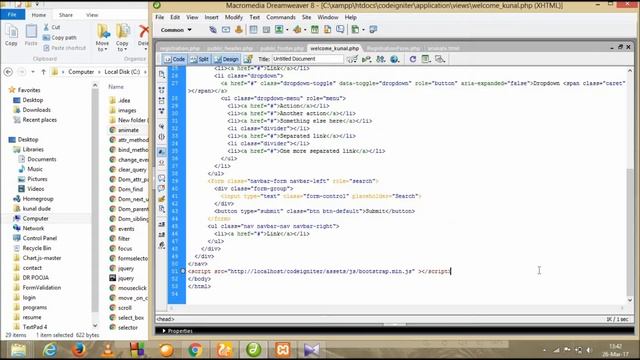
Task: Insert an Email Link from the Common bar
Action: 226,29
